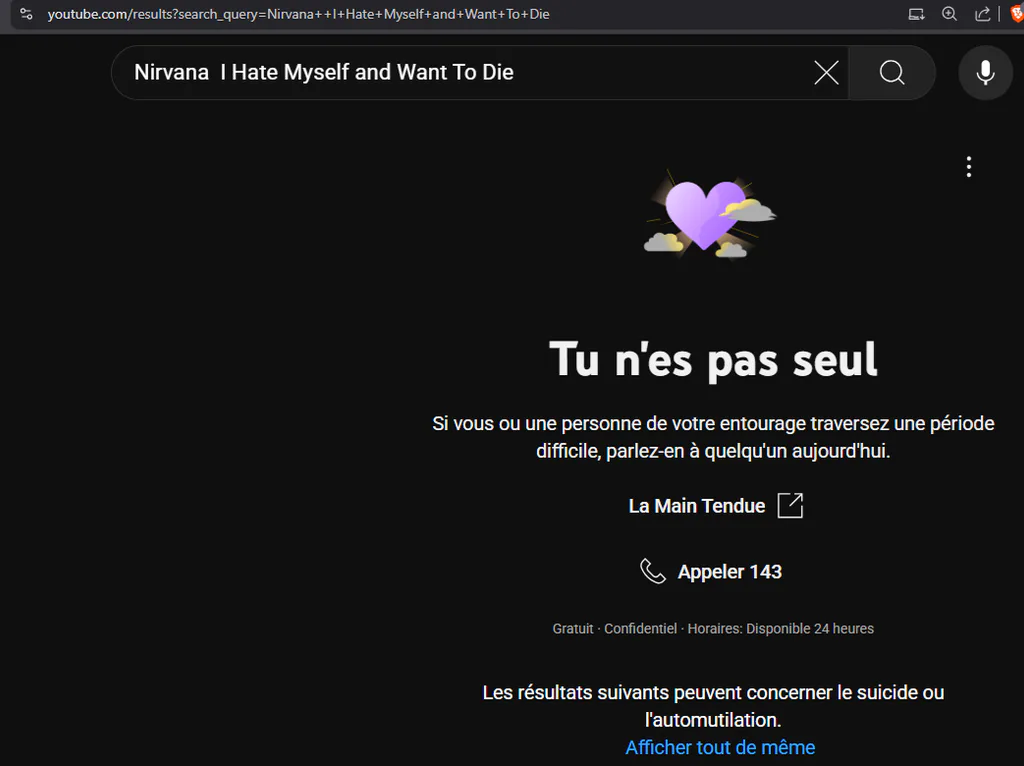Click Afficher tout de même link

tap(720, 747)
